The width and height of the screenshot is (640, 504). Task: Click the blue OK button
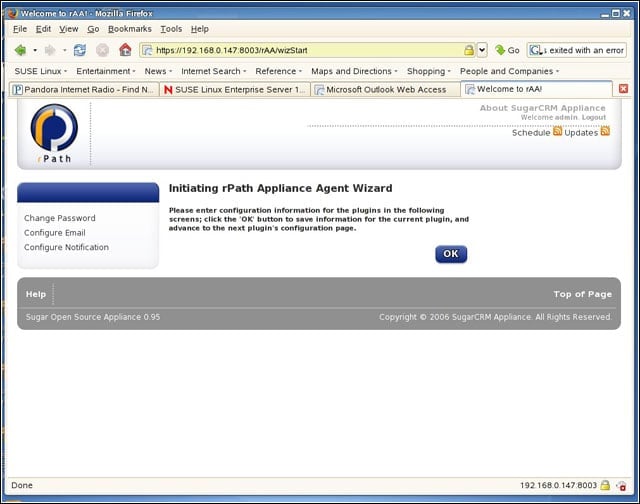[x=451, y=254]
